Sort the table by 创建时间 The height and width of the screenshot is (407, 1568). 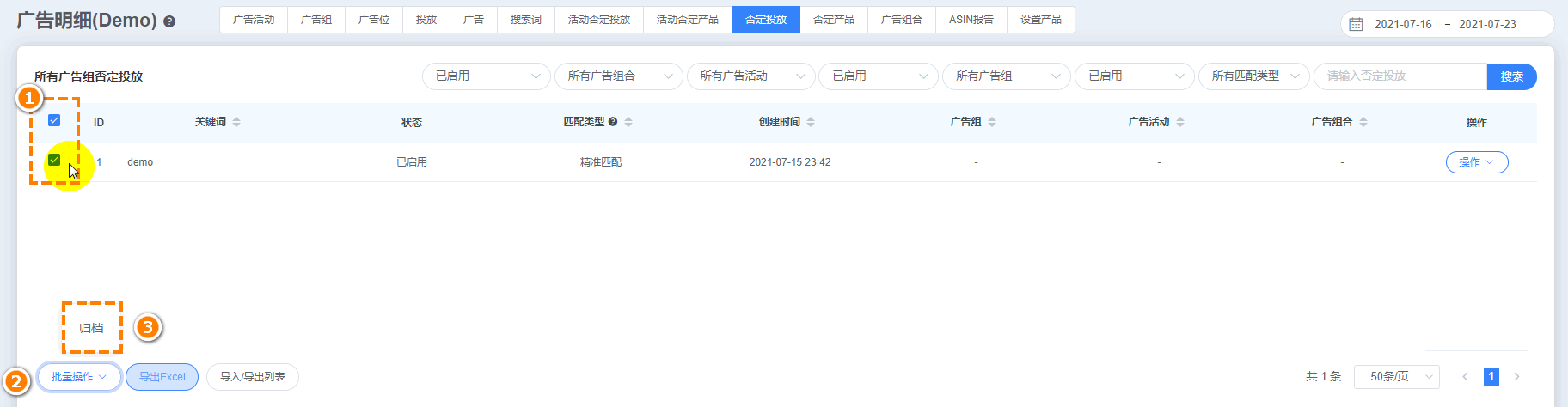pos(811,122)
